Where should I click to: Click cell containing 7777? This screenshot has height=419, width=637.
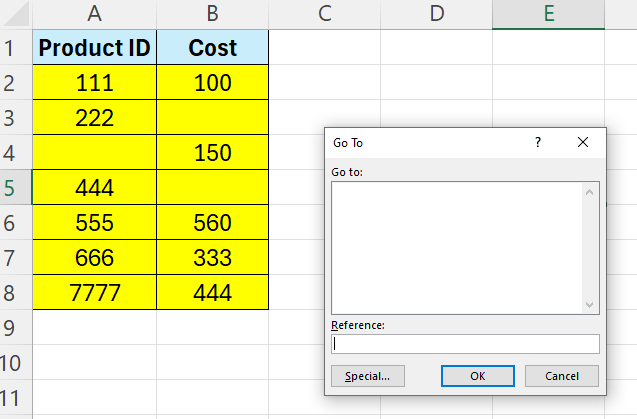click(94, 292)
